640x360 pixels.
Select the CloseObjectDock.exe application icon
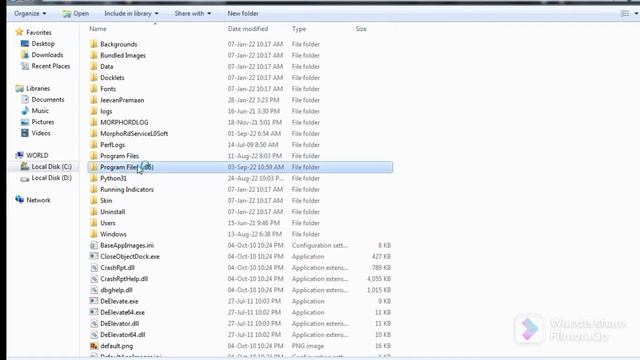pos(94,256)
